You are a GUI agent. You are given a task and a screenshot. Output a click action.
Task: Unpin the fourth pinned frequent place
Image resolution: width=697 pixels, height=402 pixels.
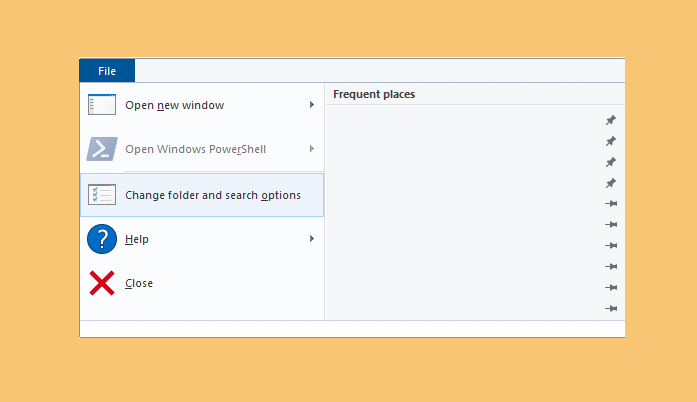click(x=611, y=183)
